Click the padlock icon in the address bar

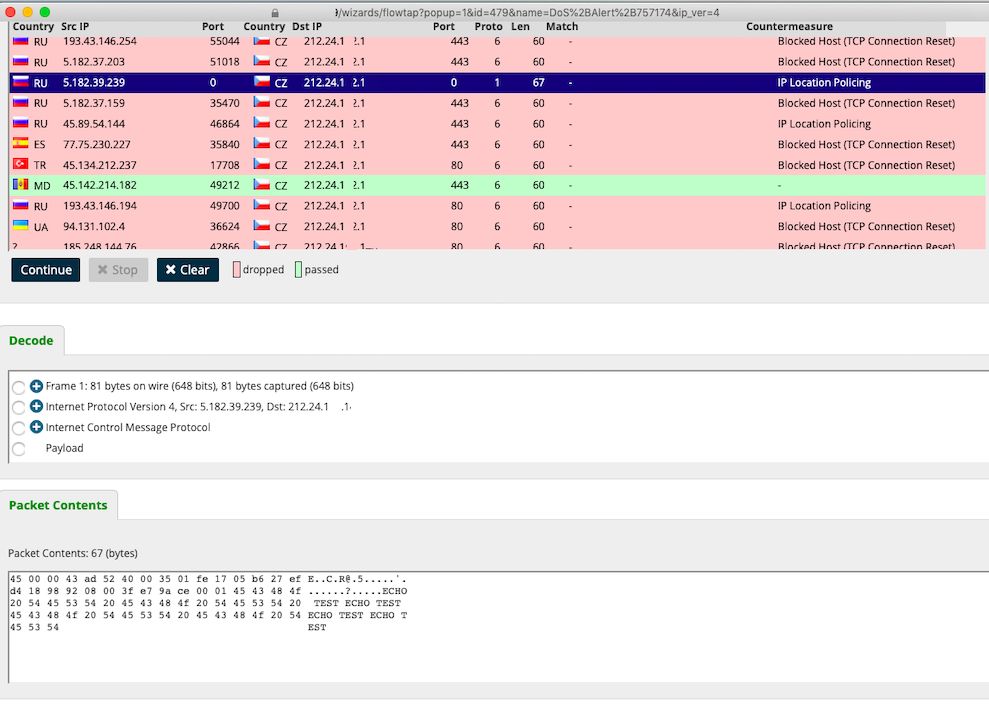(275, 13)
